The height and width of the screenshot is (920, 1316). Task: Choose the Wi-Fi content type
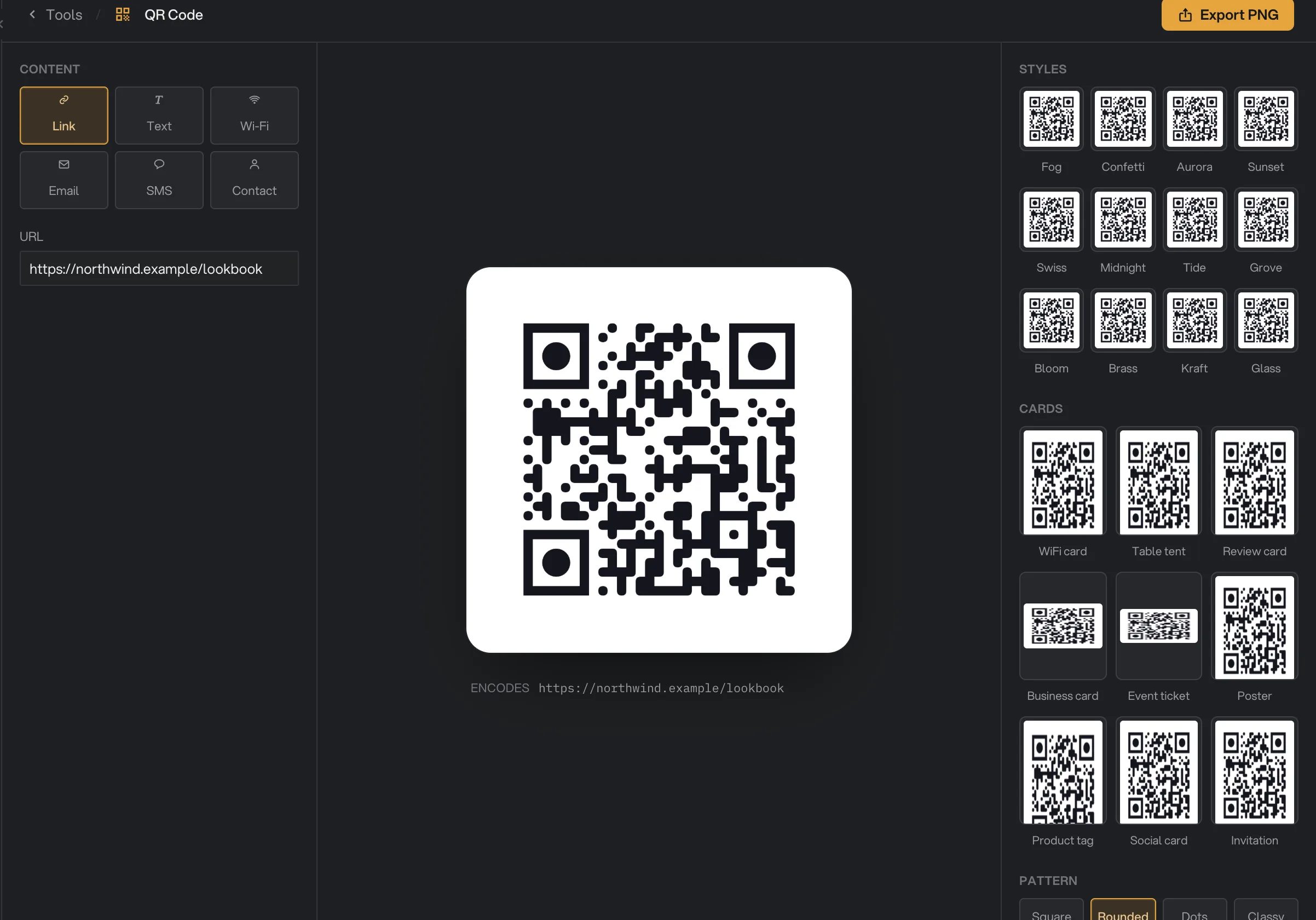pos(254,115)
